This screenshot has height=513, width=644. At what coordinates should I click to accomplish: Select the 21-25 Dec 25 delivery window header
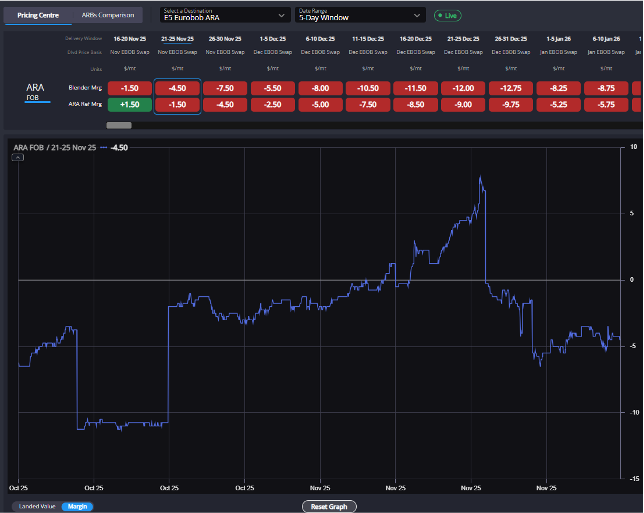(x=463, y=39)
